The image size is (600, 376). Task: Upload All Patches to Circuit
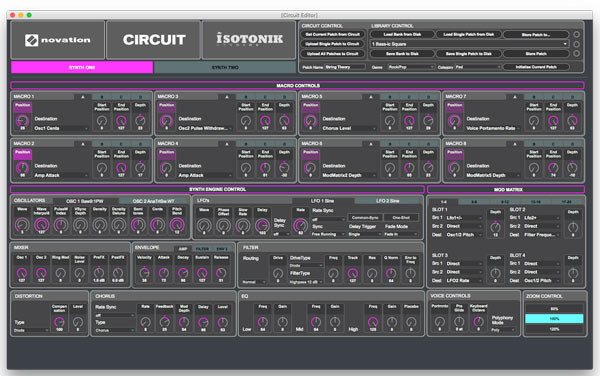332,54
